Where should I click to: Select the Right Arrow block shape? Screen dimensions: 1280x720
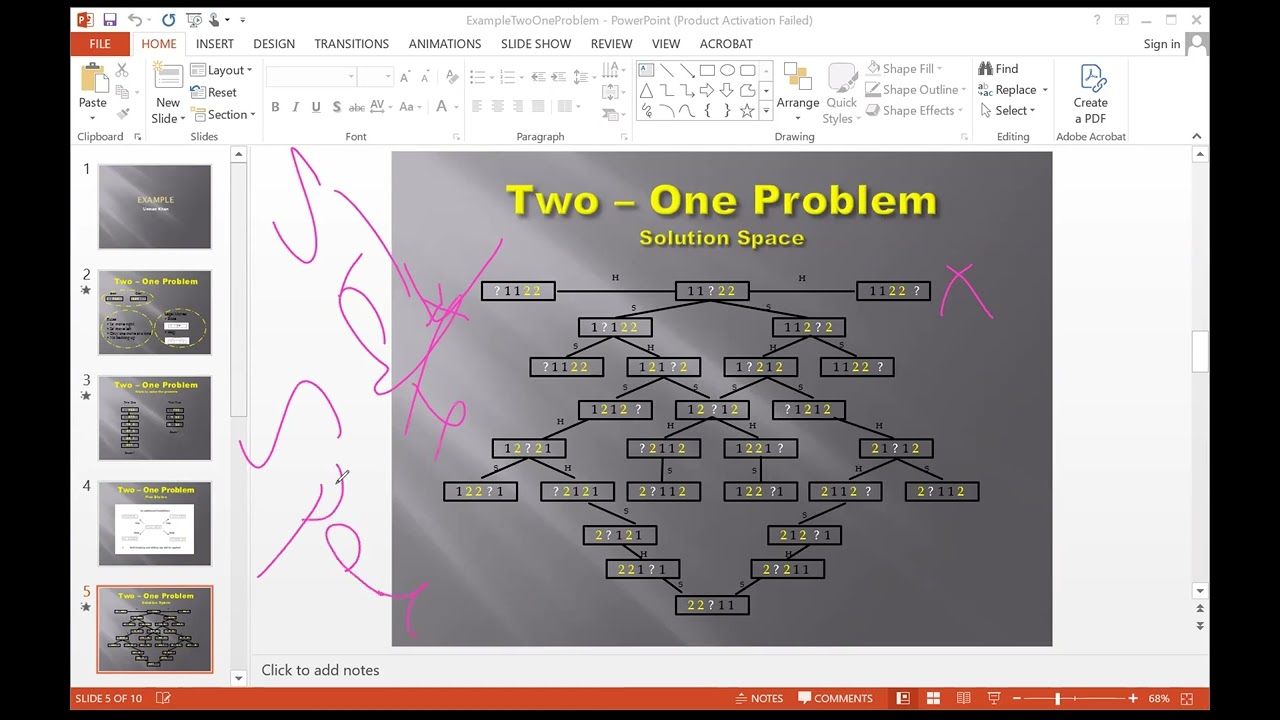(707, 91)
